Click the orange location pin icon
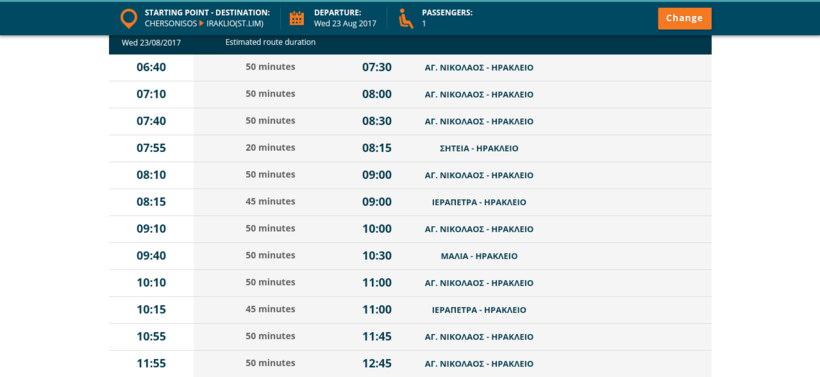 click(x=129, y=18)
